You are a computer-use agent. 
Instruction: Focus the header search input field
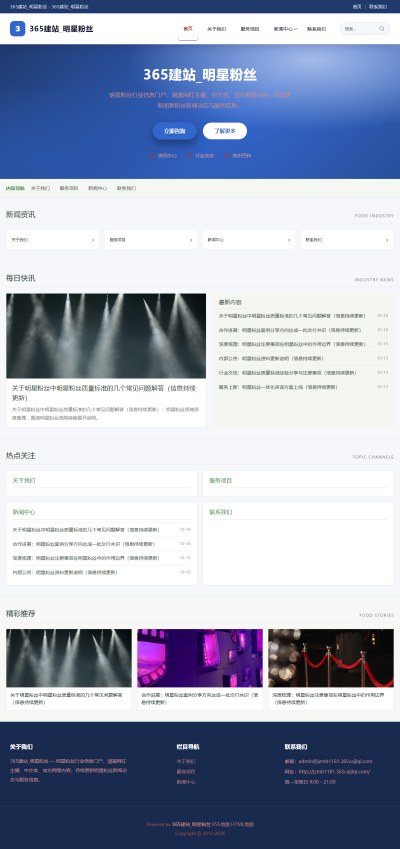tap(359, 29)
